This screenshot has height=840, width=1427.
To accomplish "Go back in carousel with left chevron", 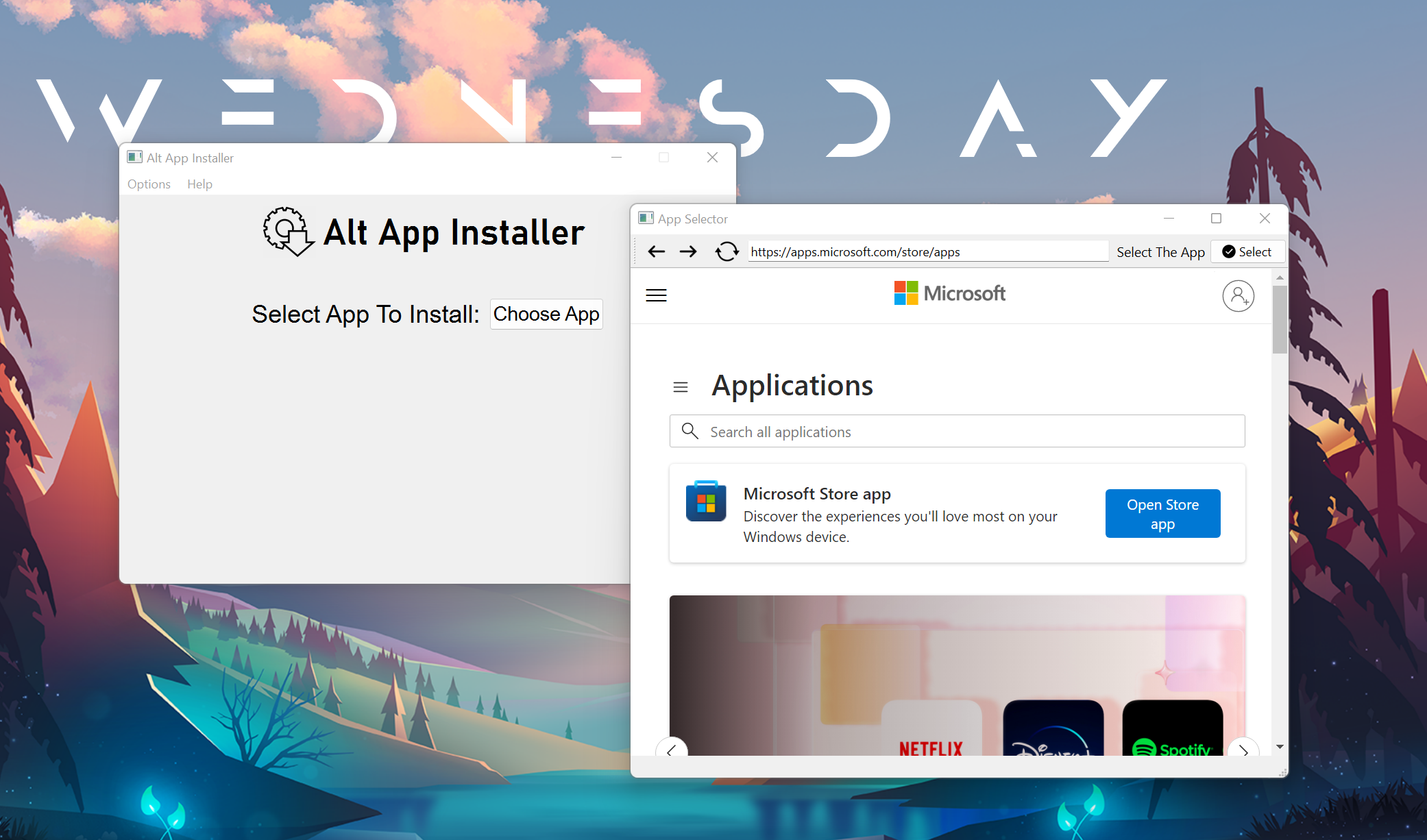I will (x=672, y=752).
